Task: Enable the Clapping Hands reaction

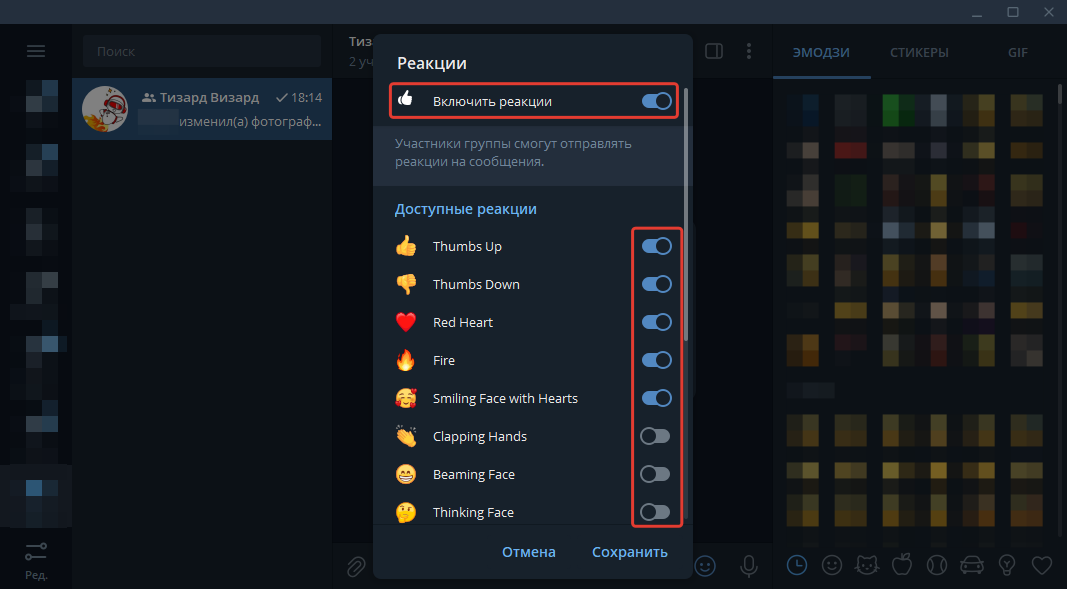Action: click(655, 436)
